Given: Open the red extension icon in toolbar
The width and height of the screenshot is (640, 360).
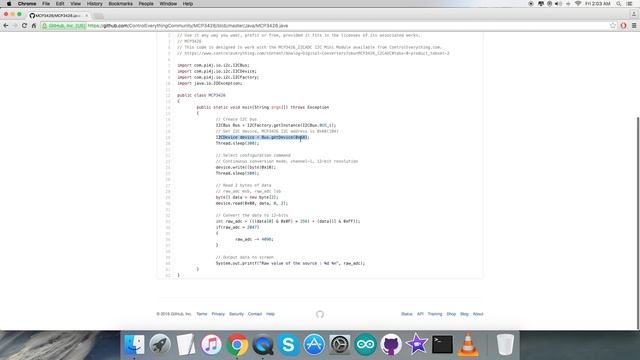Looking at the screenshot, I should click(x=623, y=26).
